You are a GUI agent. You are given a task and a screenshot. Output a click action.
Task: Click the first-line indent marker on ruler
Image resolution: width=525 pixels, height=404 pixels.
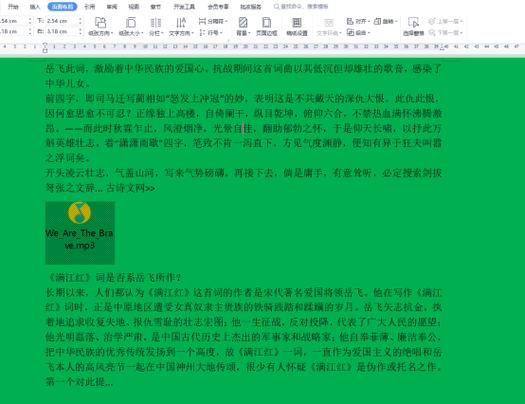click(x=45, y=45)
